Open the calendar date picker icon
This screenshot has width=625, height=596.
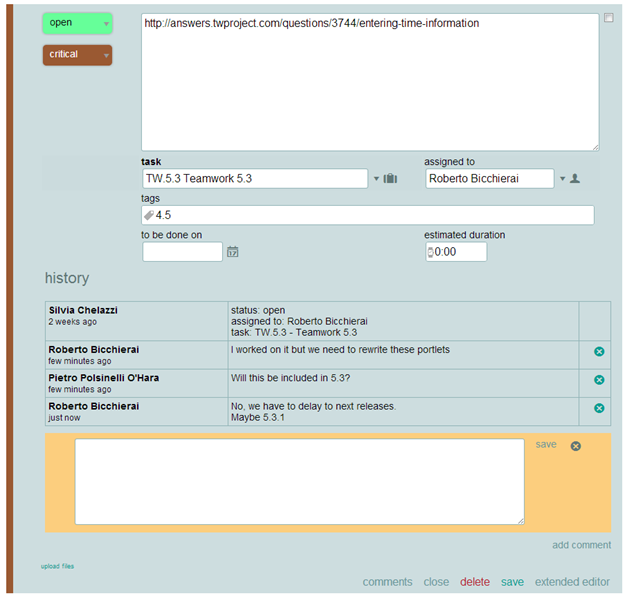[232, 252]
